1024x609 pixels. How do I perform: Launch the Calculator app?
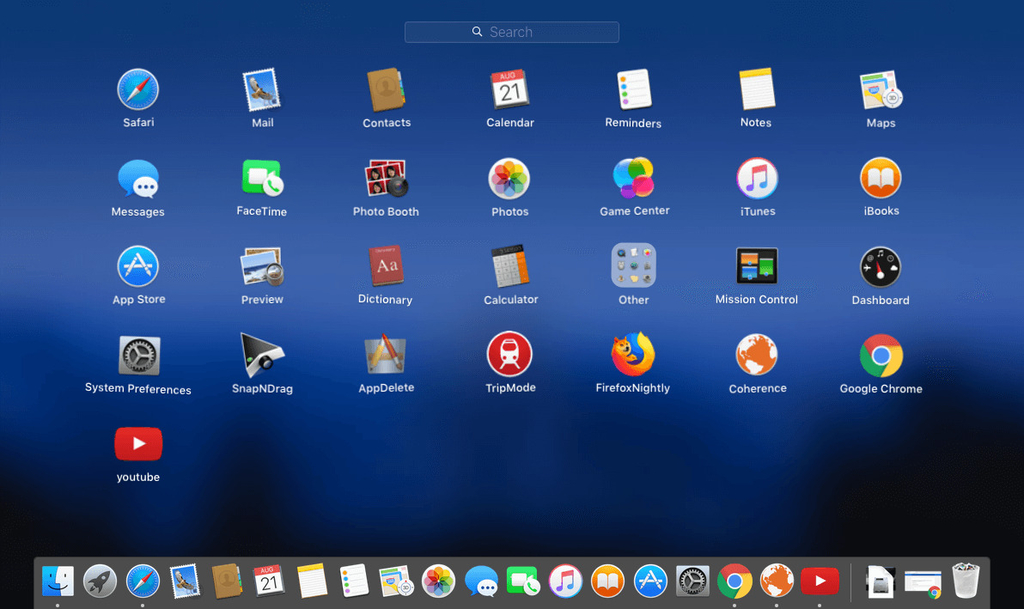[510, 266]
